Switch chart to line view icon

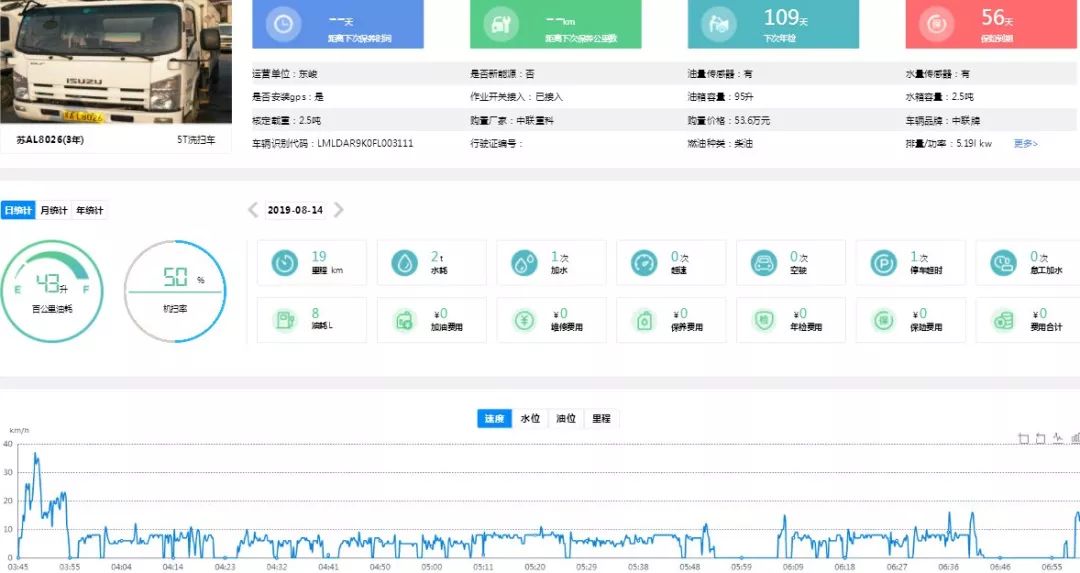click(x=1058, y=438)
